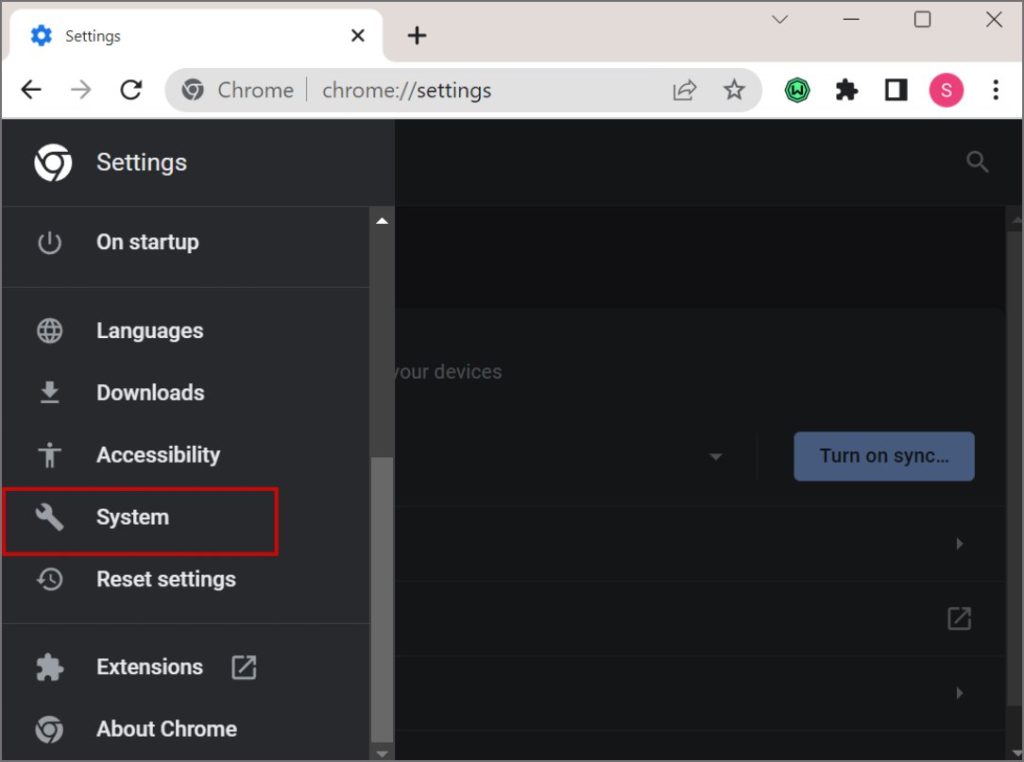Reload the Settings page
The width and height of the screenshot is (1024, 762).
click(x=131, y=89)
